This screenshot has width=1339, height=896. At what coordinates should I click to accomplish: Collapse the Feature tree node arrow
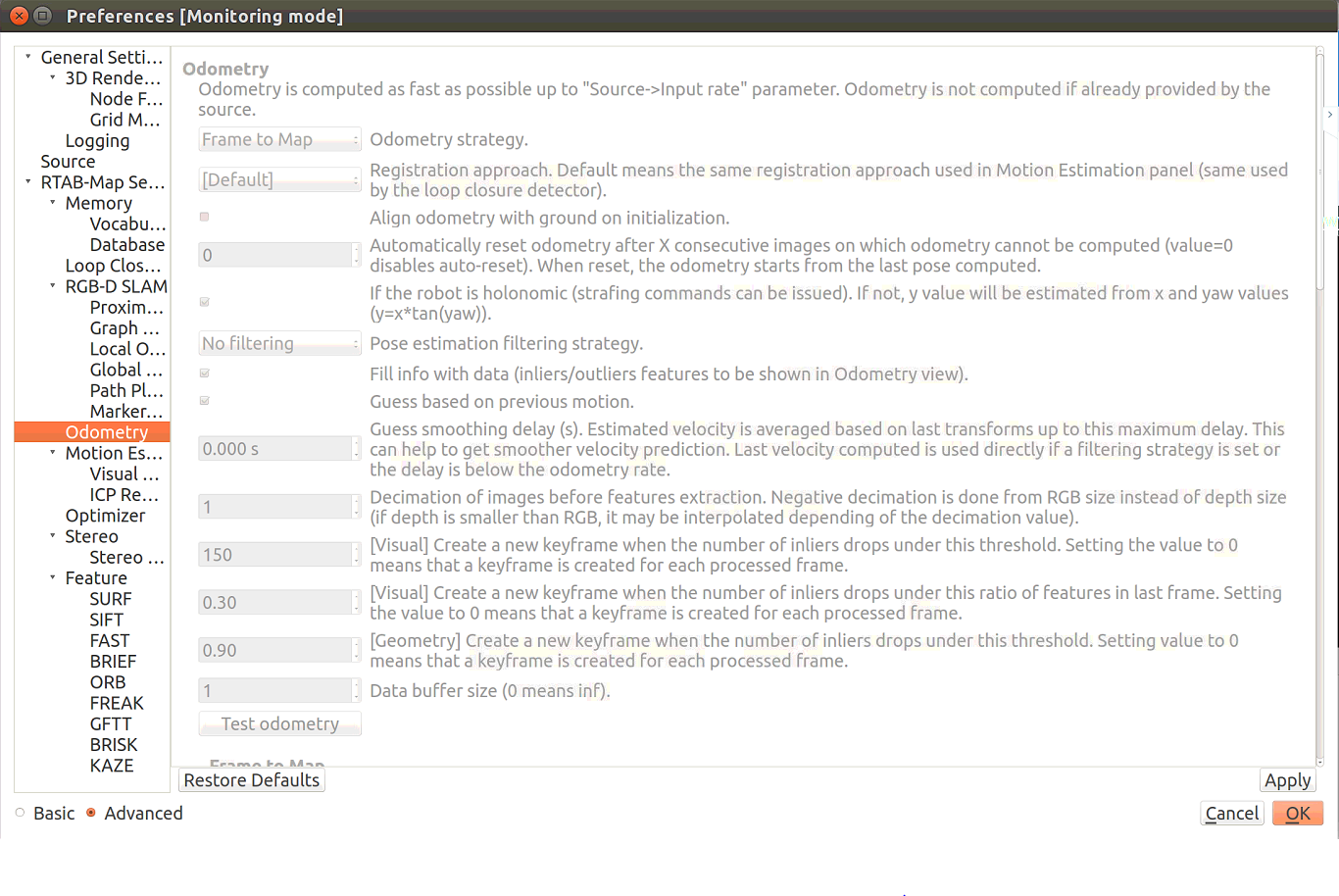(x=53, y=577)
